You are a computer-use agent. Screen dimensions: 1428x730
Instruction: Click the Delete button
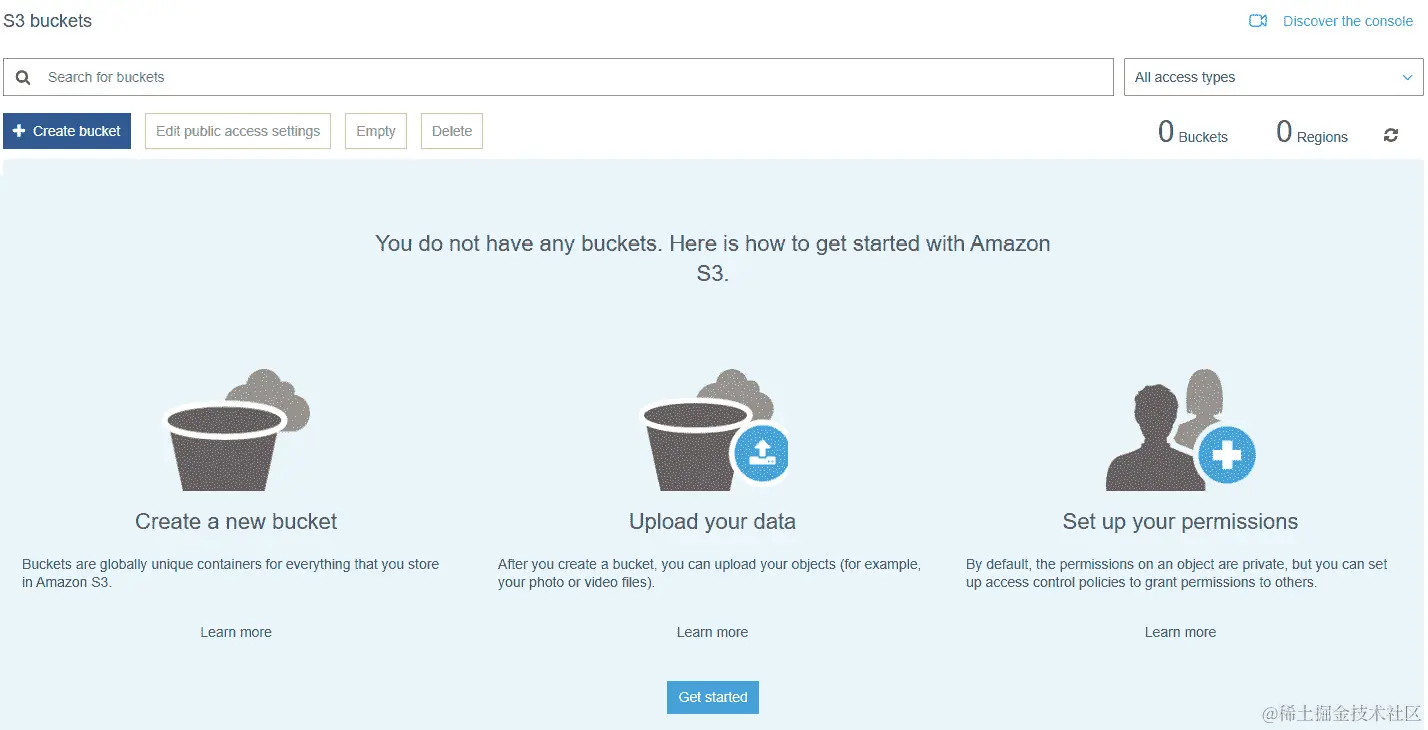[452, 131]
